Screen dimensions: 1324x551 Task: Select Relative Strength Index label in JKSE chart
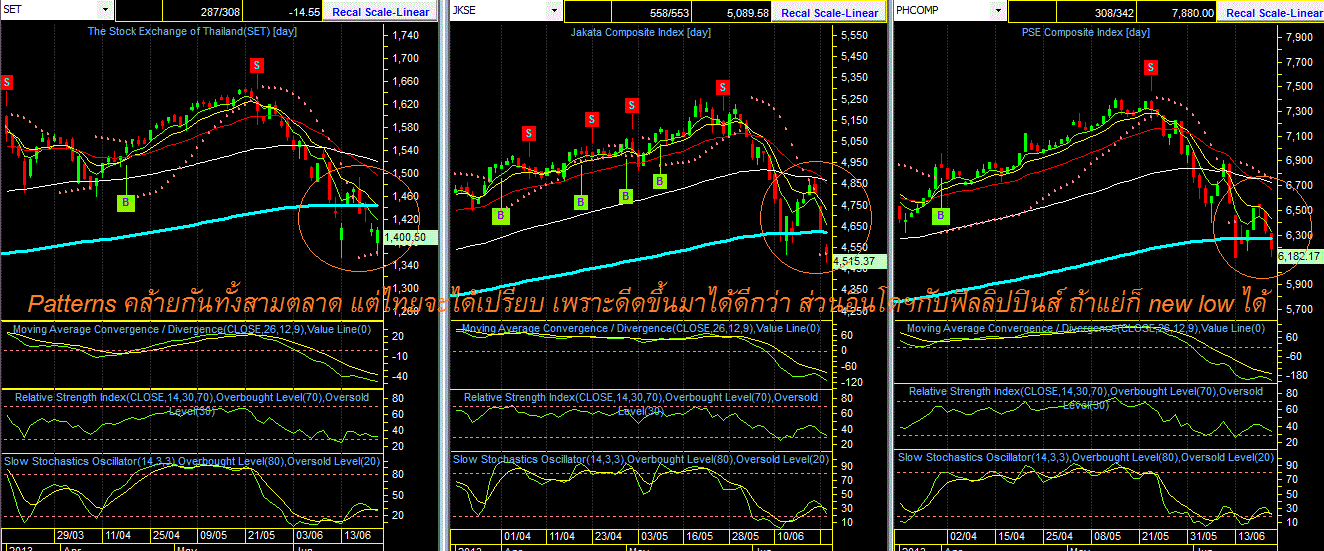tap(639, 403)
